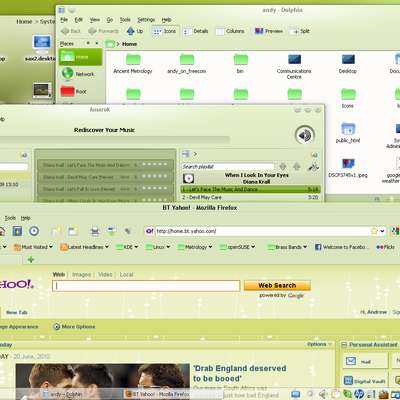Select Root in Places panel
The image size is (400, 400).
pyautogui.click(x=81, y=91)
